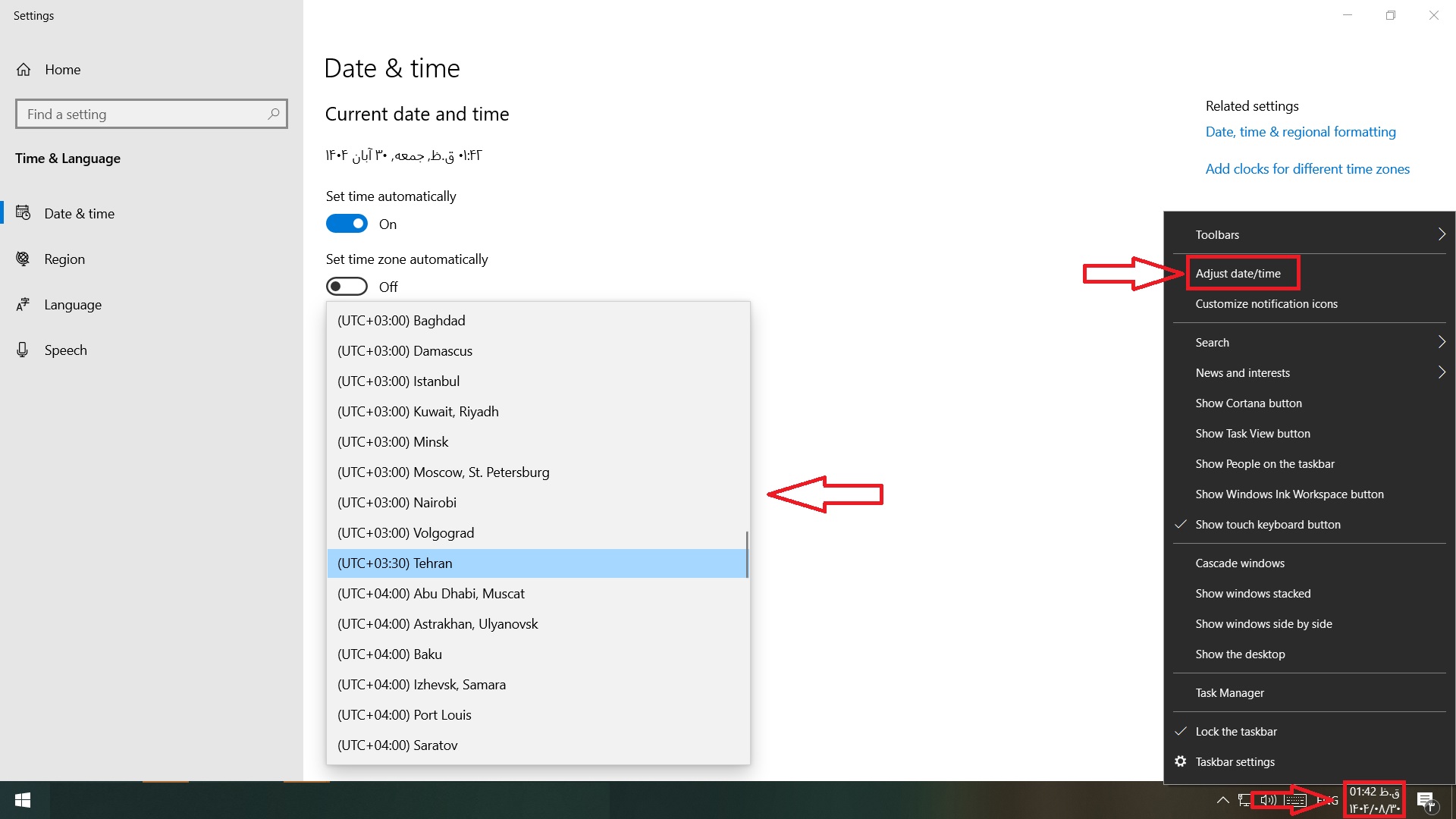Open Date, time & regional formatting link
The image size is (1456, 819).
[x=1300, y=132]
